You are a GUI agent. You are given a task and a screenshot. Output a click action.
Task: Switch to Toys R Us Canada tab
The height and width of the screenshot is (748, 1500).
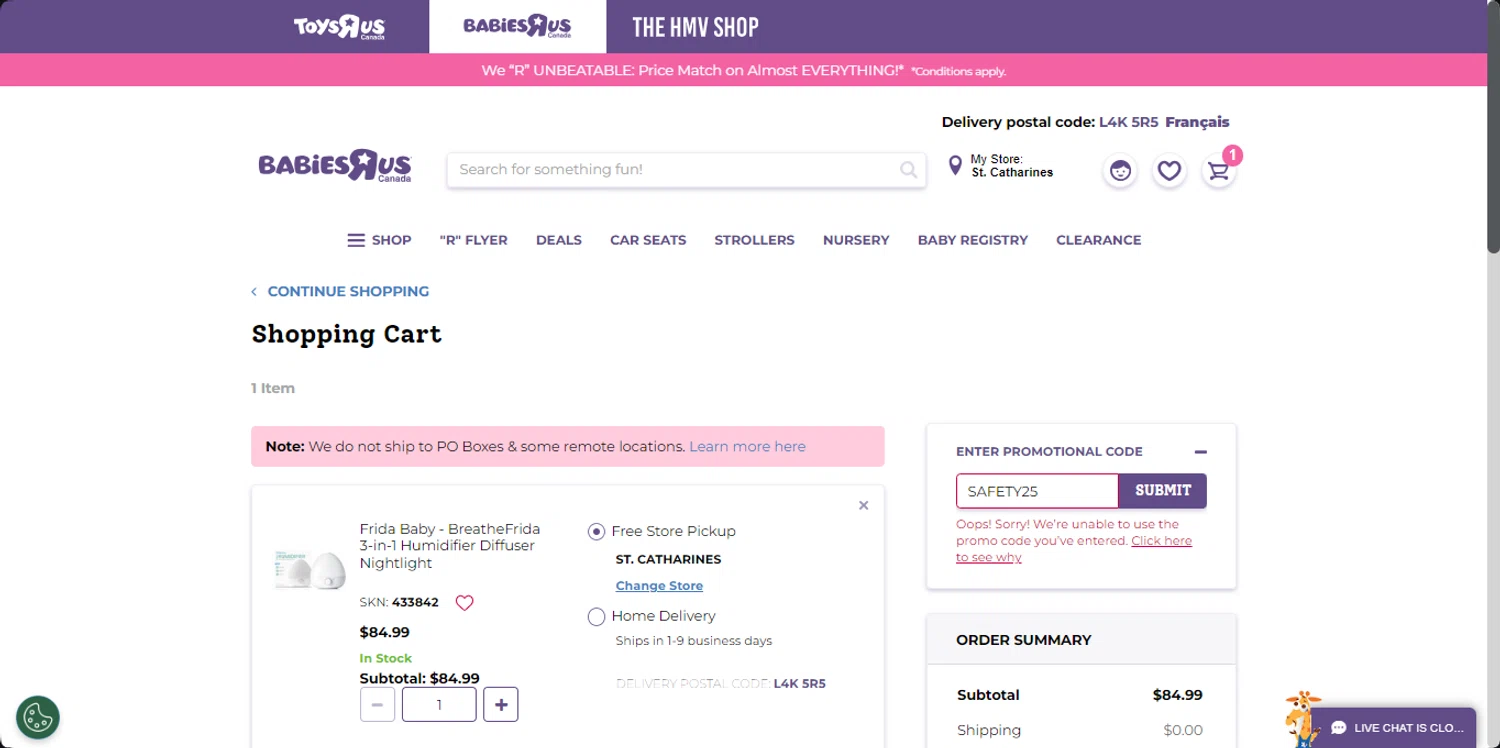pyautogui.click(x=339, y=27)
